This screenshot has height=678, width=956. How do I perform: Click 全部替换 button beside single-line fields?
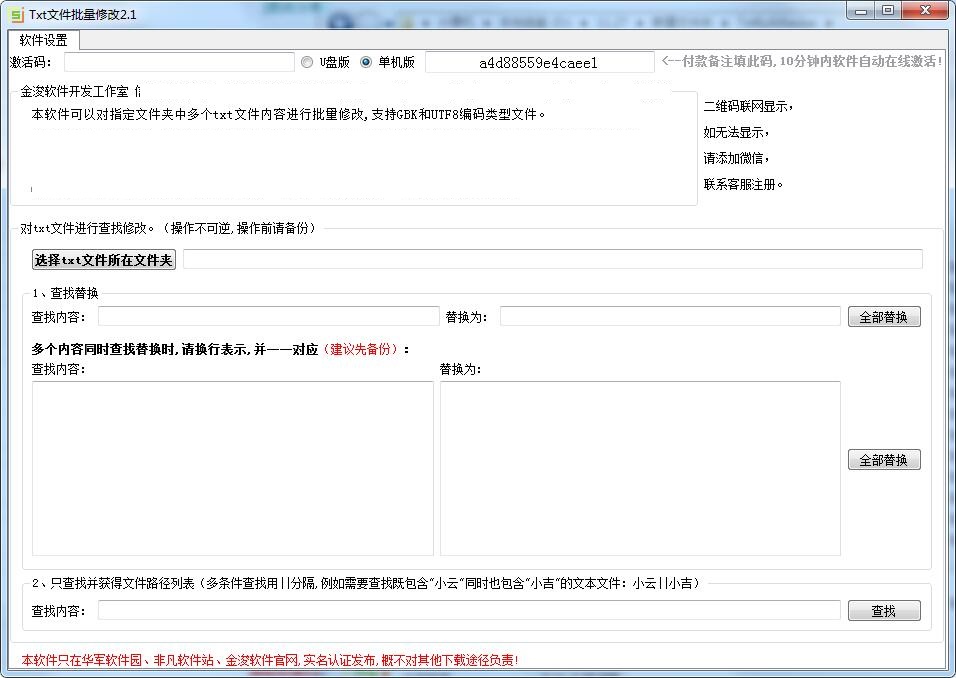tap(884, 317)
